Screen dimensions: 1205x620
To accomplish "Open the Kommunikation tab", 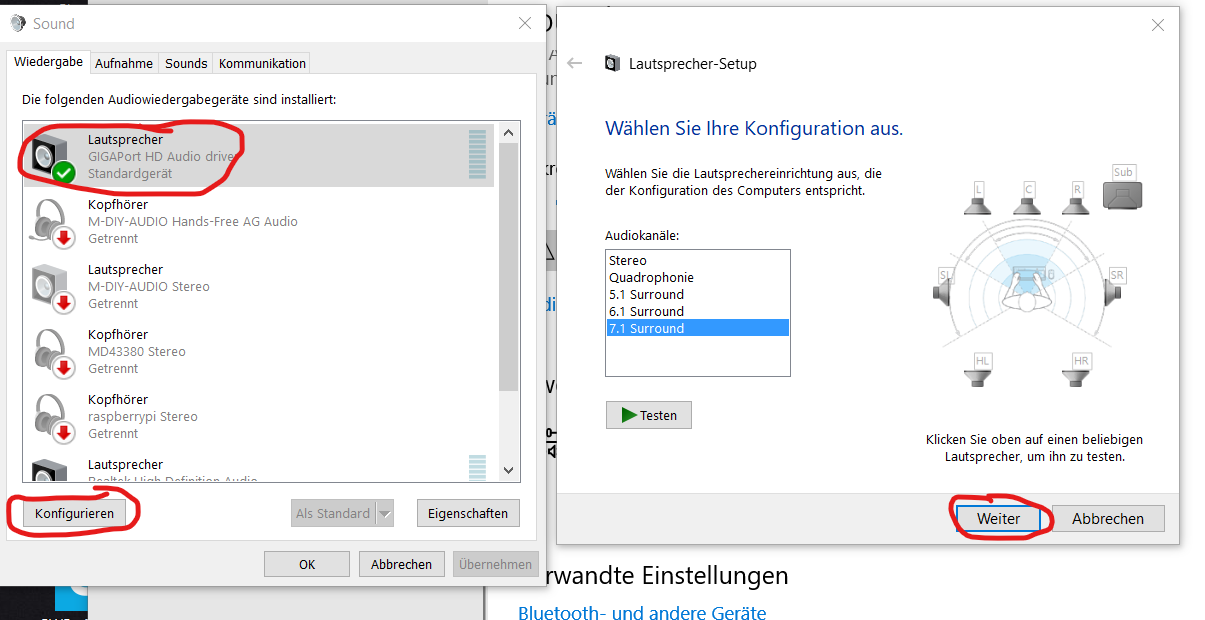I will pyautogui.click(x=262, y=63).
